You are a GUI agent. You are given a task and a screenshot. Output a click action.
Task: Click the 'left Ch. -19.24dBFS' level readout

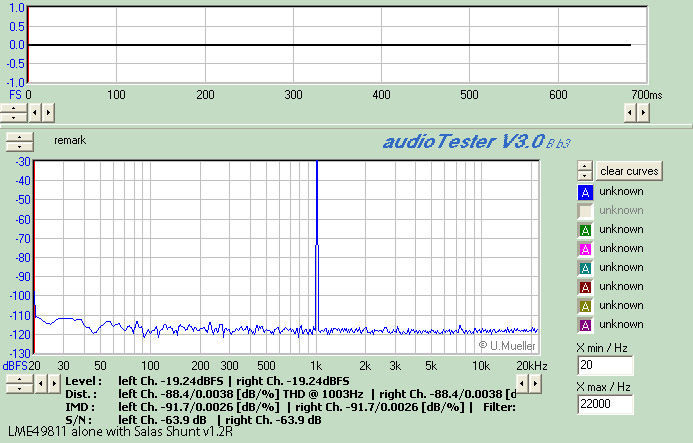pos(171,381)
